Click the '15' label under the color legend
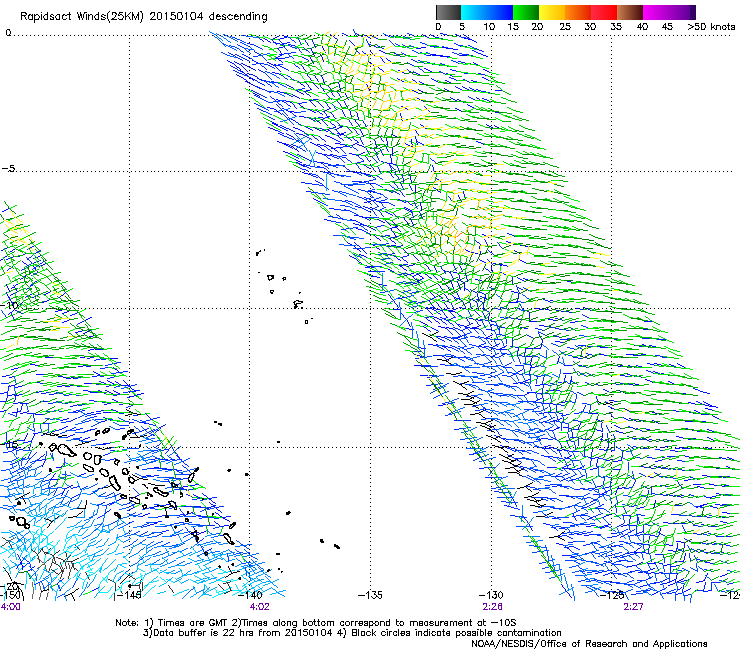The image size is (740, 650). pos(513,27)
